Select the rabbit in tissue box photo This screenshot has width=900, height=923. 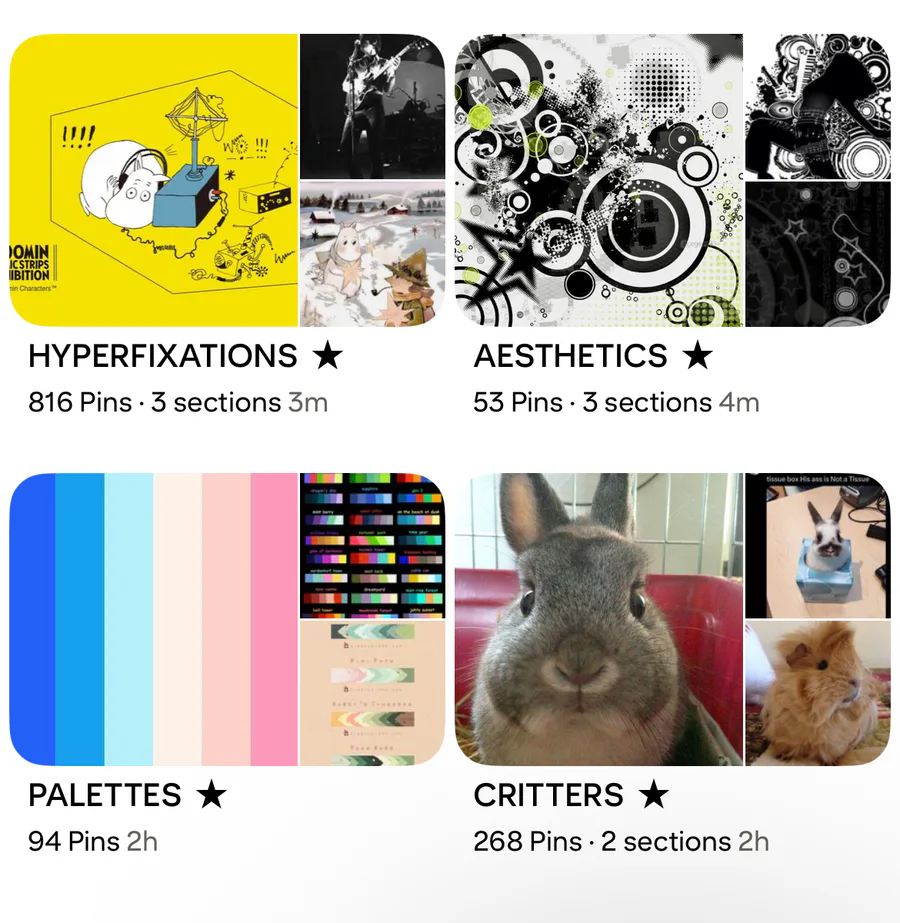818,546
